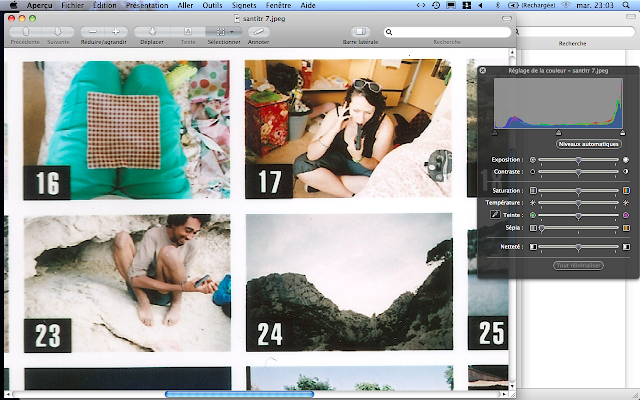Select the Texte tool

tap(188, 31)
